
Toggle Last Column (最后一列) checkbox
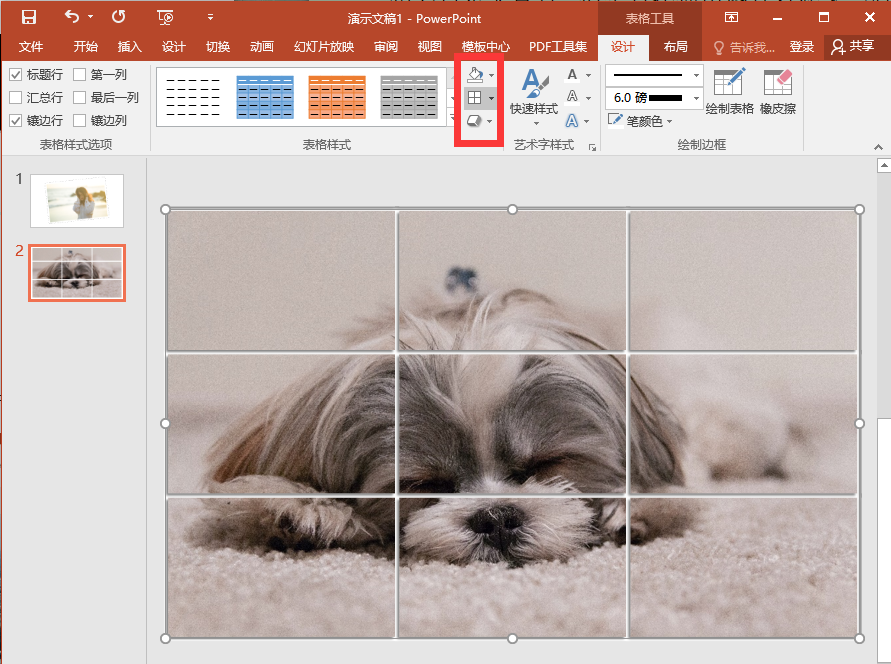tap(80, 98)
